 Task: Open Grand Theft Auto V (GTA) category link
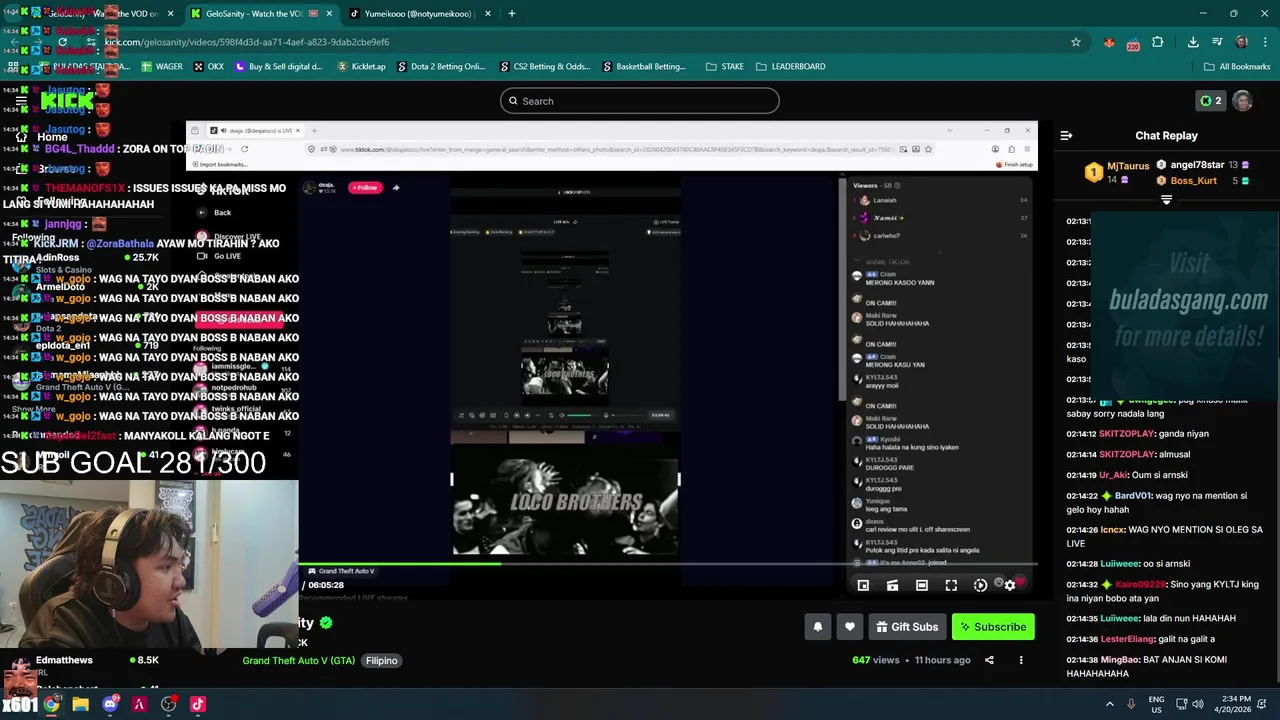[298, 660]
